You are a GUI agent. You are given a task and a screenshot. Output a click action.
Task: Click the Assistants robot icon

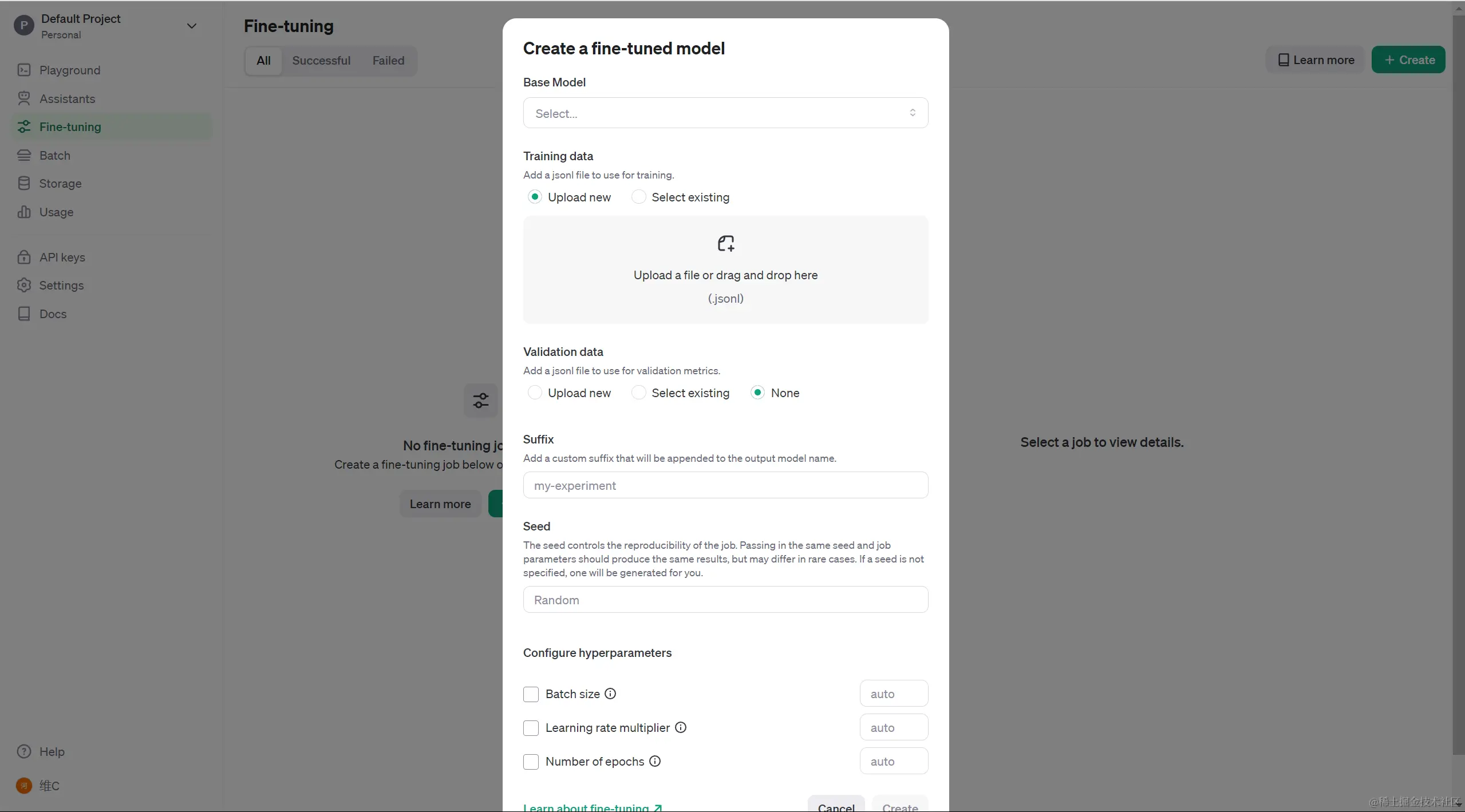pos(23,98)
